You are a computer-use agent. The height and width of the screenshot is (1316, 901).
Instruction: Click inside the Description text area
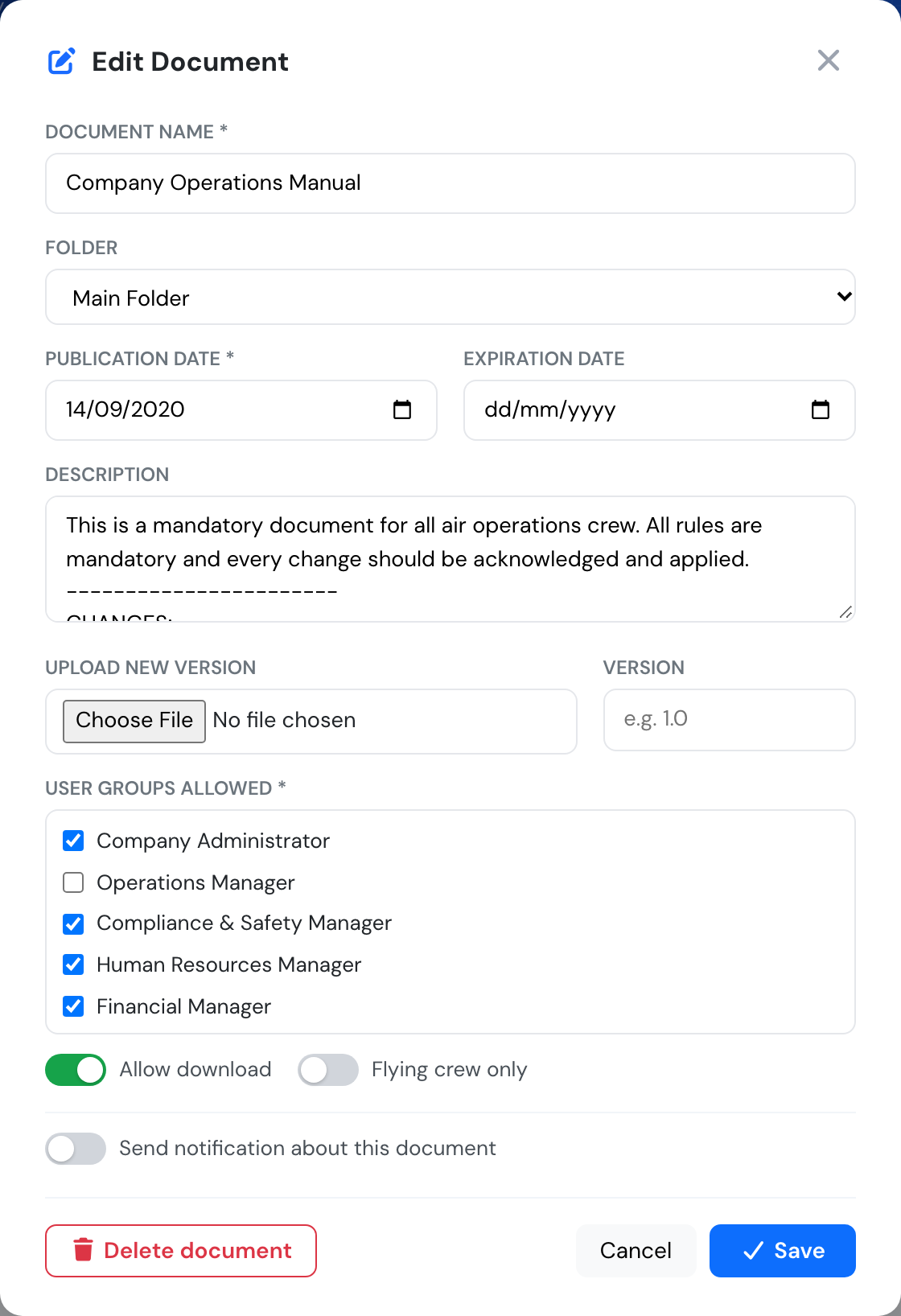pyautogui.click(x=450, y=559)
